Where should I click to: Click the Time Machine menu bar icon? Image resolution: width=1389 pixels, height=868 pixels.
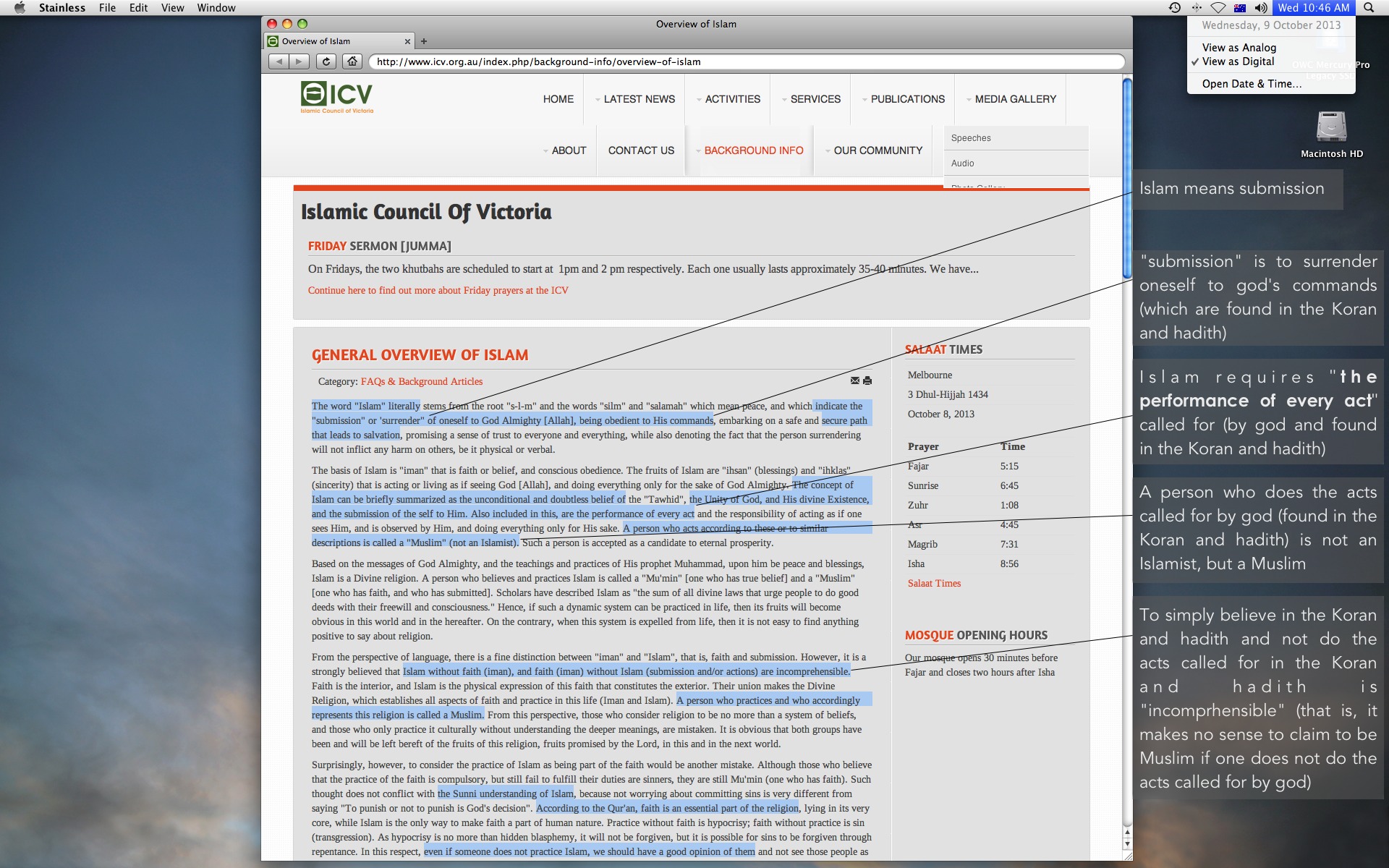click(x=1175, y=7)
